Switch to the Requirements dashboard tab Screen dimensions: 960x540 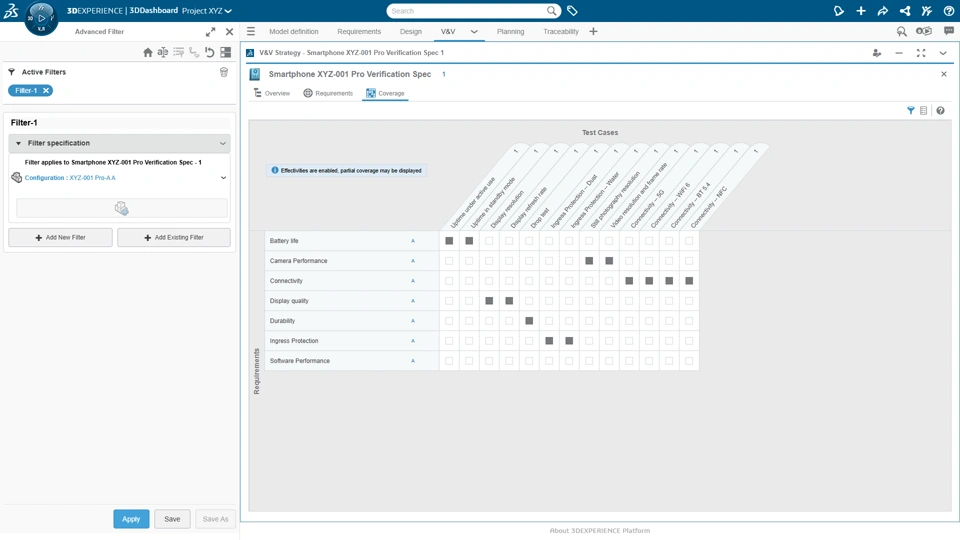coord(359,31)
